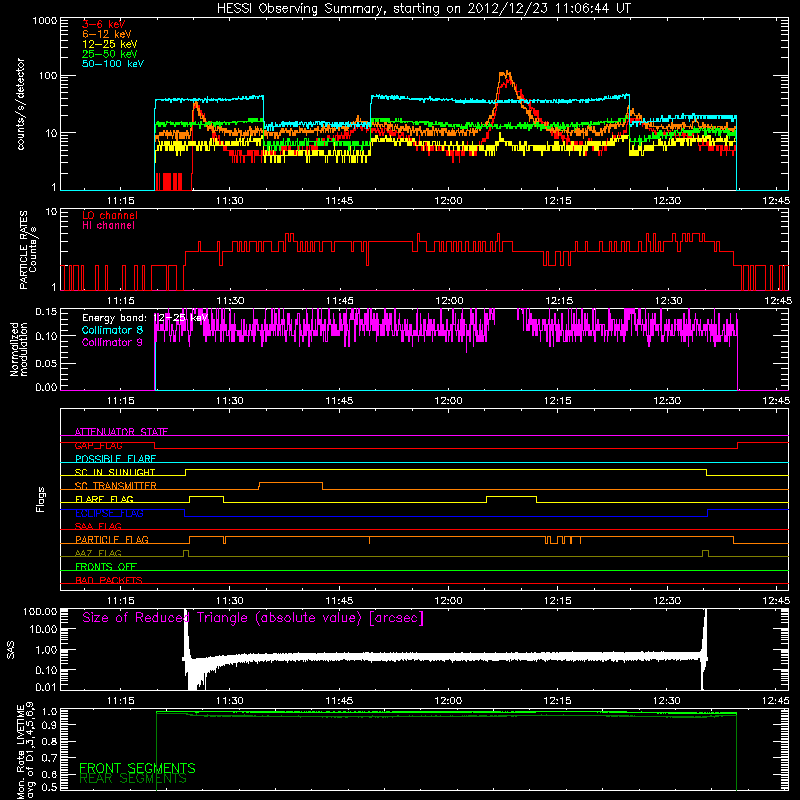Viewport: 800px width, 800px height.
Task: Click the POSSIBLE FLARE flag label
Action: pos(115,459)
